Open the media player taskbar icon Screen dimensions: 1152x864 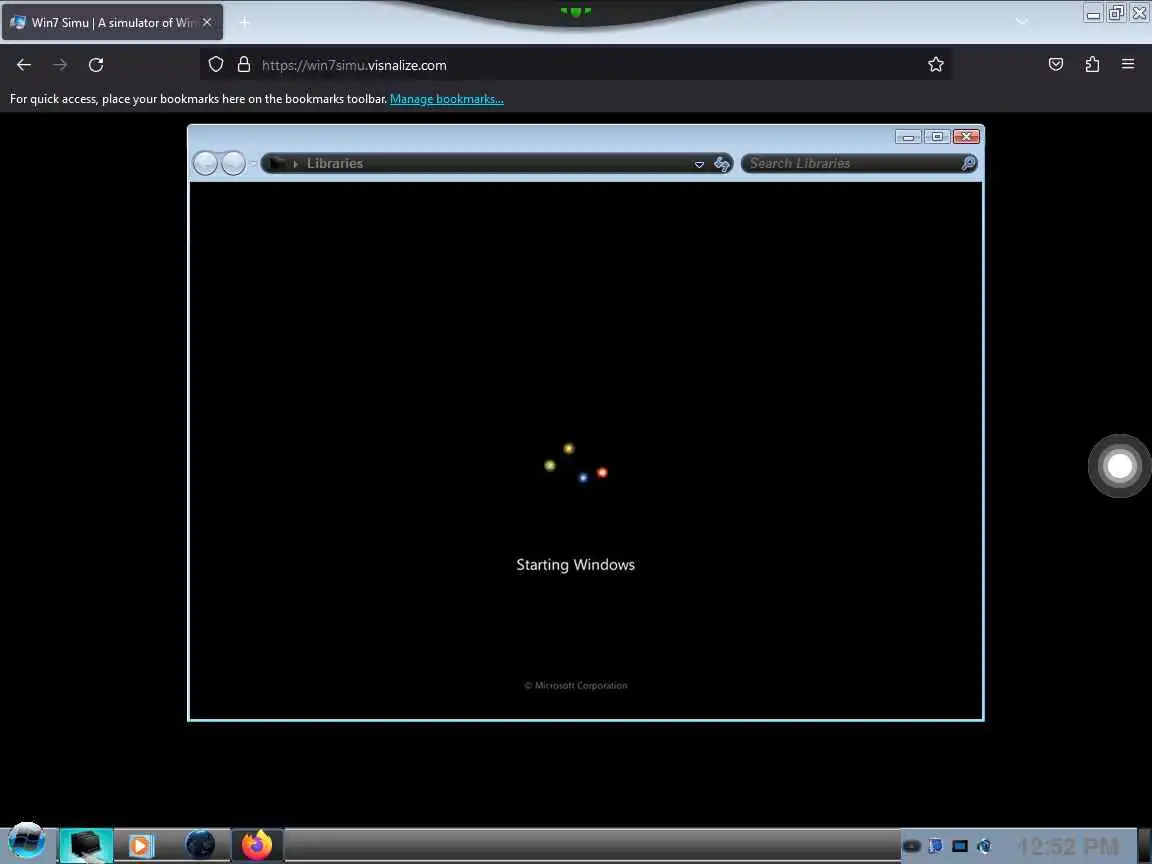(x=141, y=846)
